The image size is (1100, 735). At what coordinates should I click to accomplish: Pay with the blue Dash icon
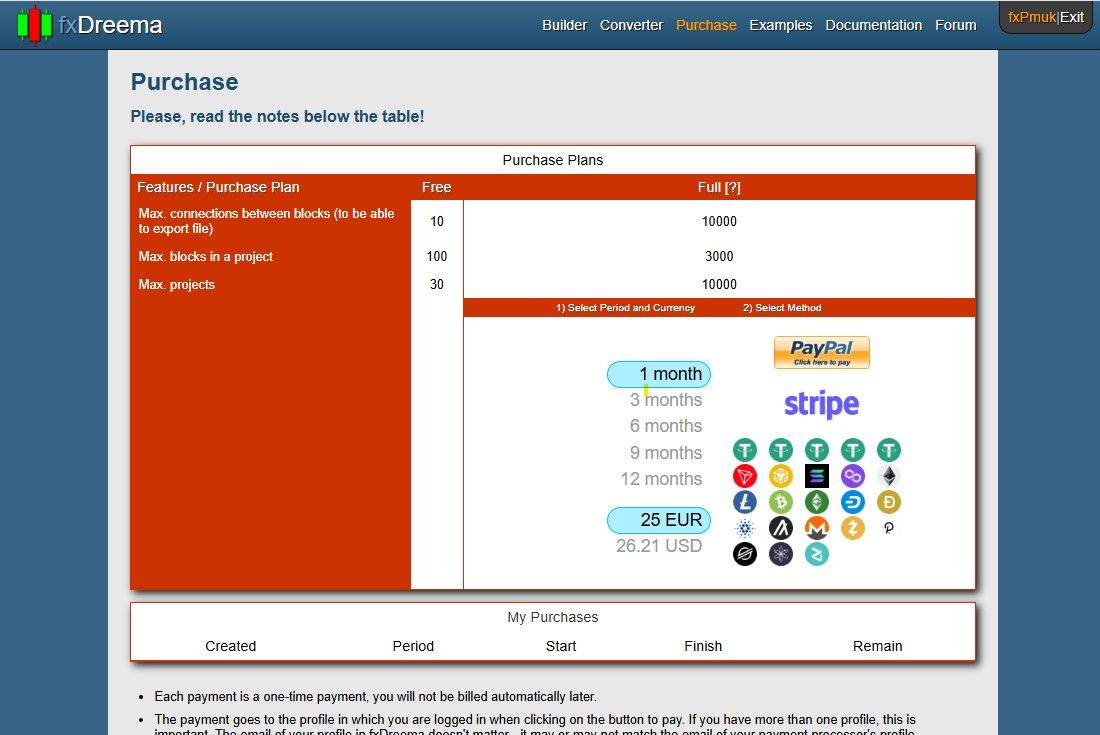[x=853, y=502]
